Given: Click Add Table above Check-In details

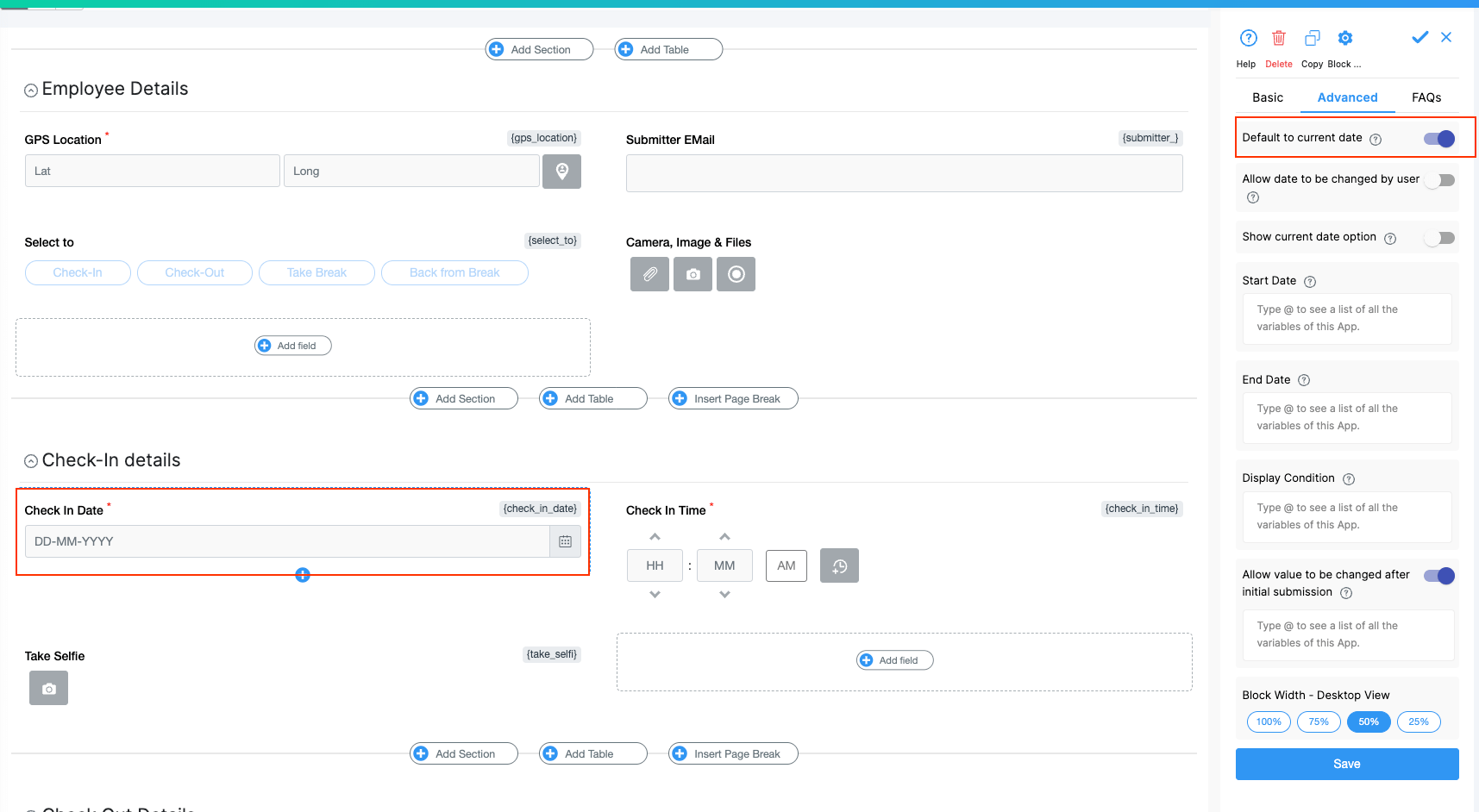Looking at the screenshot, I should pos(593,398).
